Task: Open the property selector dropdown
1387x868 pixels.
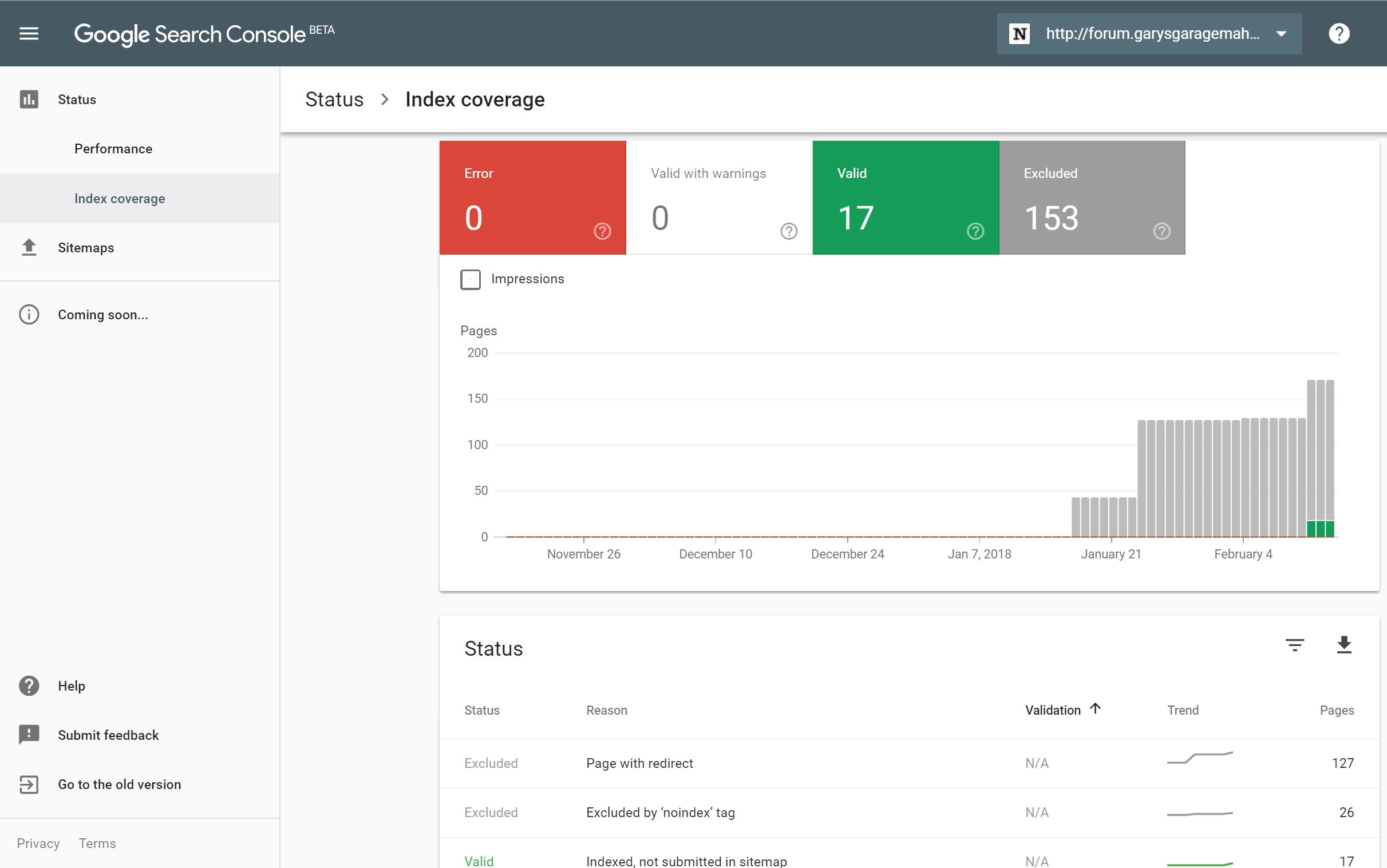Action: 1149,34
